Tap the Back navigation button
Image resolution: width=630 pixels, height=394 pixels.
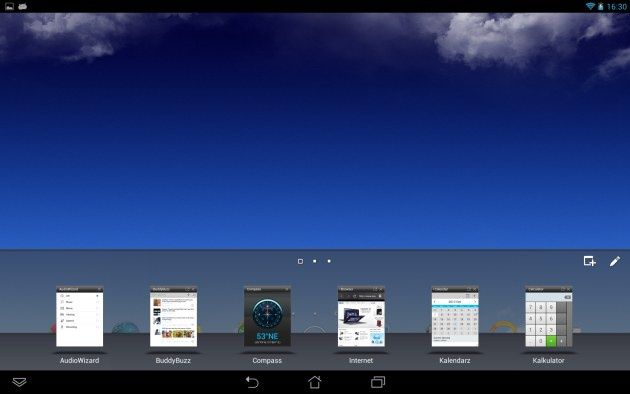(x=252, y=382)
